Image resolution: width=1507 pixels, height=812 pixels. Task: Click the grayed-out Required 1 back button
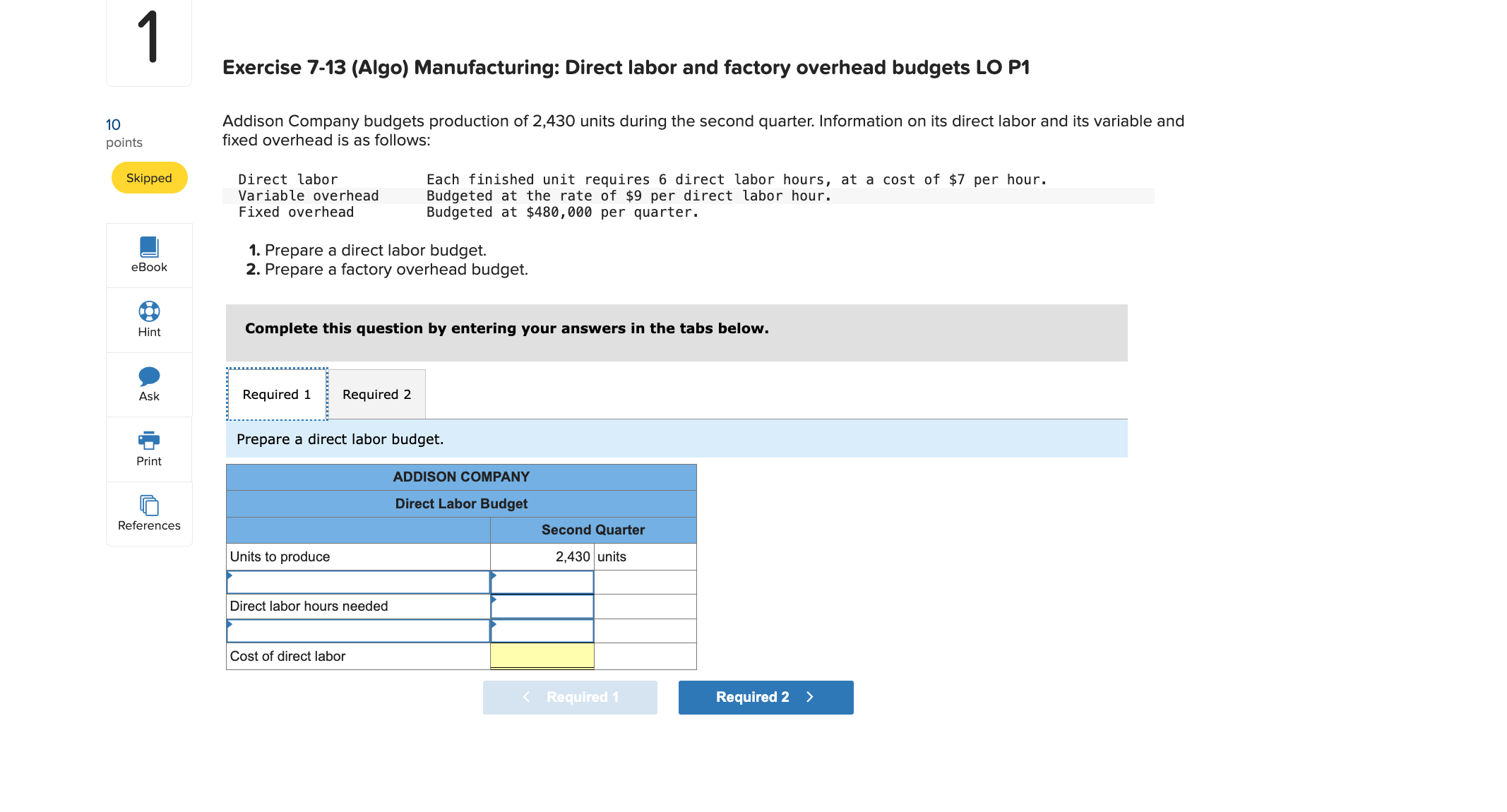pos(570,698)
